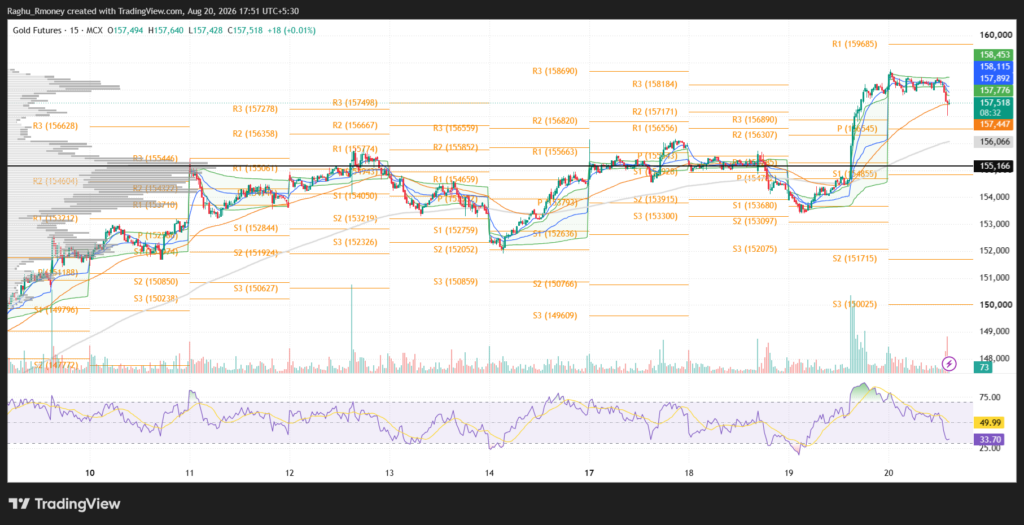1024x525 pixels.
Task: Click the purple RSI label 33.70
Action: coord(987,439)
